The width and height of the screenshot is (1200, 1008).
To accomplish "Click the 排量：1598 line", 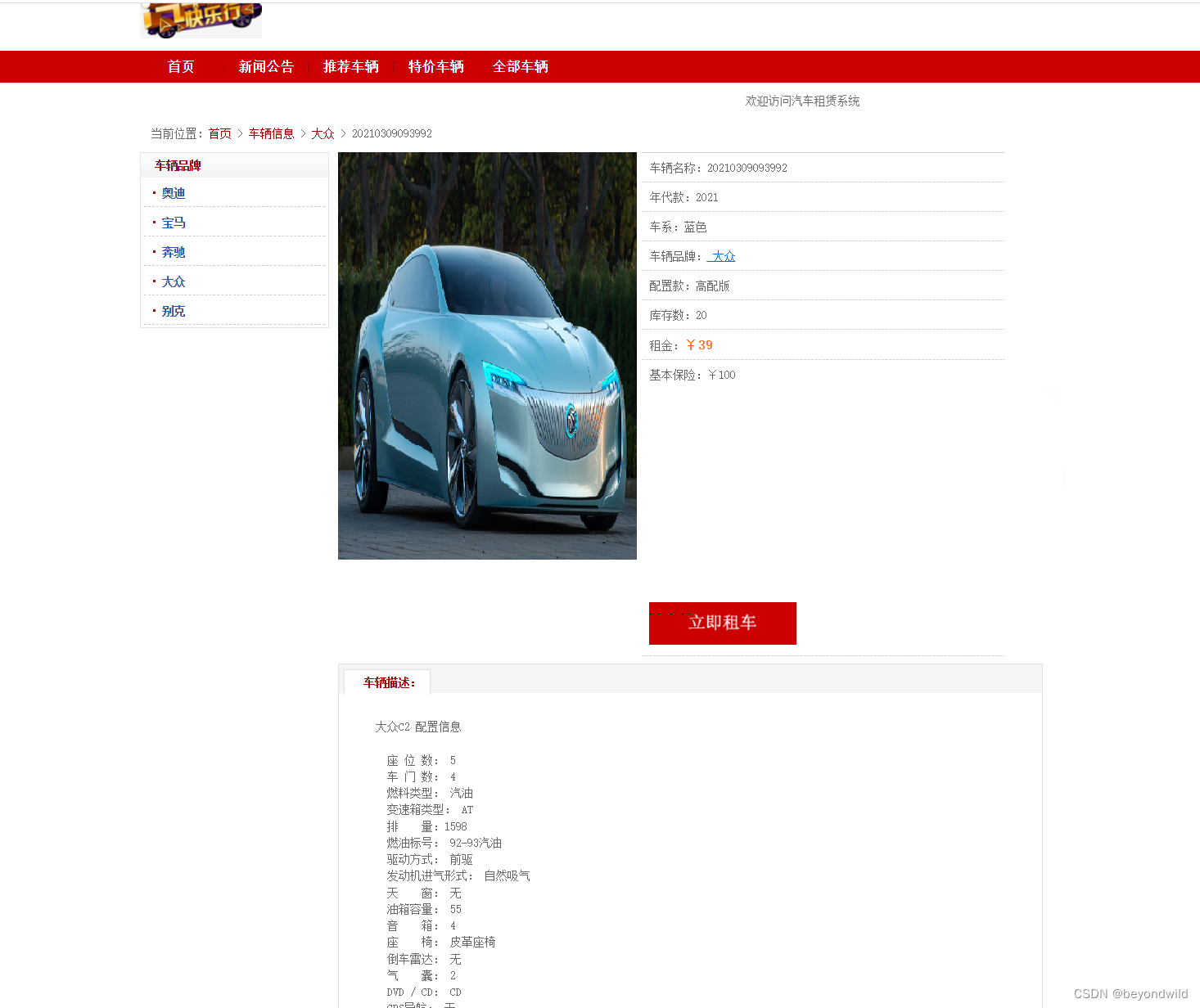I will tap(426, 826).
